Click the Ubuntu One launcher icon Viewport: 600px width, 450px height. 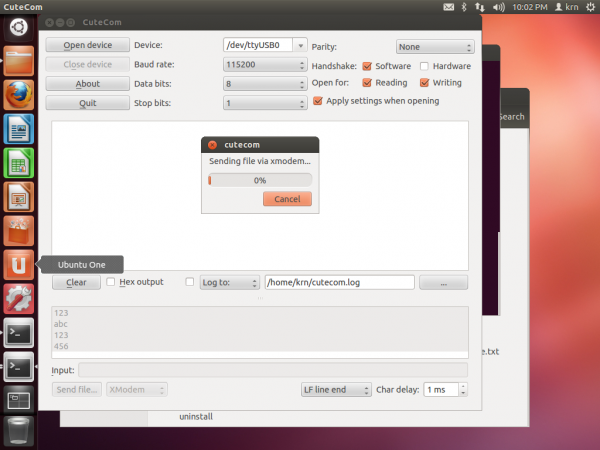click(x=19, y=265)
